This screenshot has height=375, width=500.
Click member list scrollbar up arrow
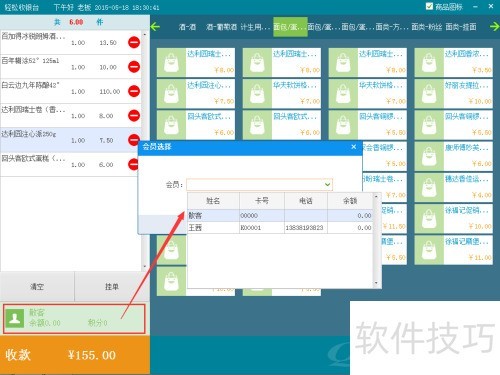coord(376,197)
